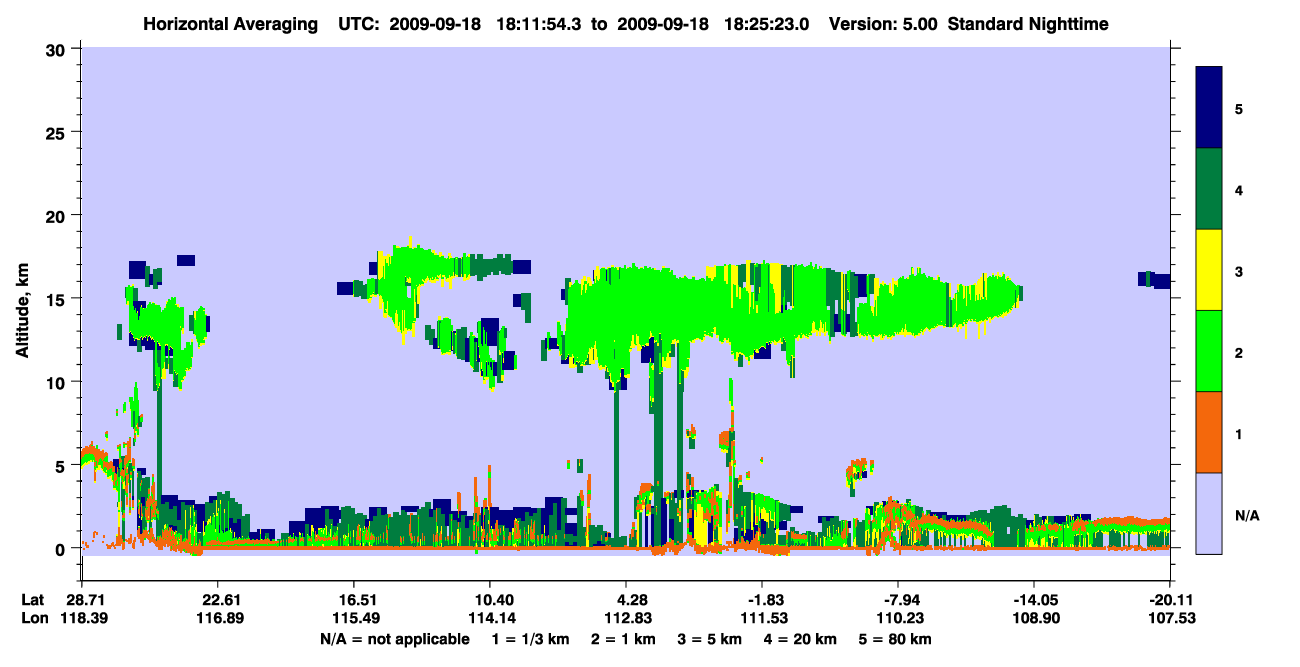The image size is (1300, 667).
Task: Click the 30 tick label on the altitude axis
Action: click(x=55, y=49)
